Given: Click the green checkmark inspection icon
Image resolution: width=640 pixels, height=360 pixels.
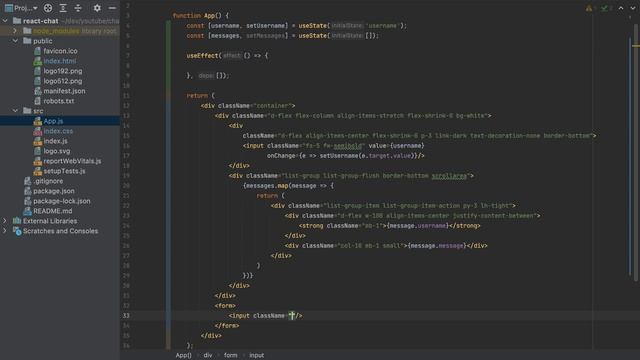Looking at the screenshot, I should [x=604, y=8].
